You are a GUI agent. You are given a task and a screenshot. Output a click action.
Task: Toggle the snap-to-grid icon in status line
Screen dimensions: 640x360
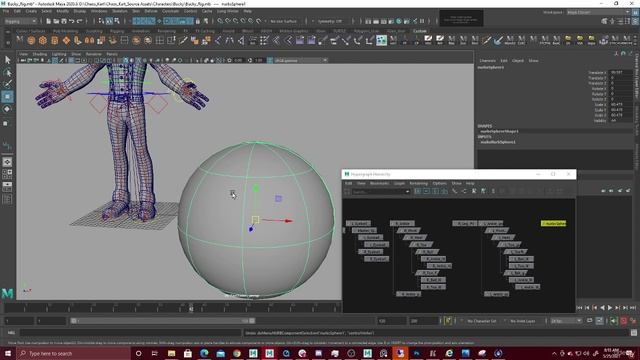coord(220,21)
